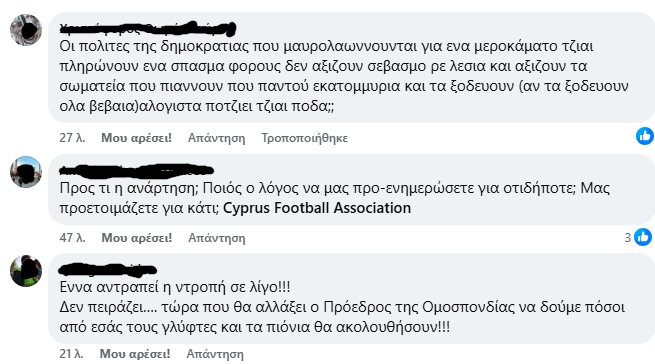Like the third comment posted 21 λ. ago
This screenshot has height=364, width=655.
pos(135,354)
